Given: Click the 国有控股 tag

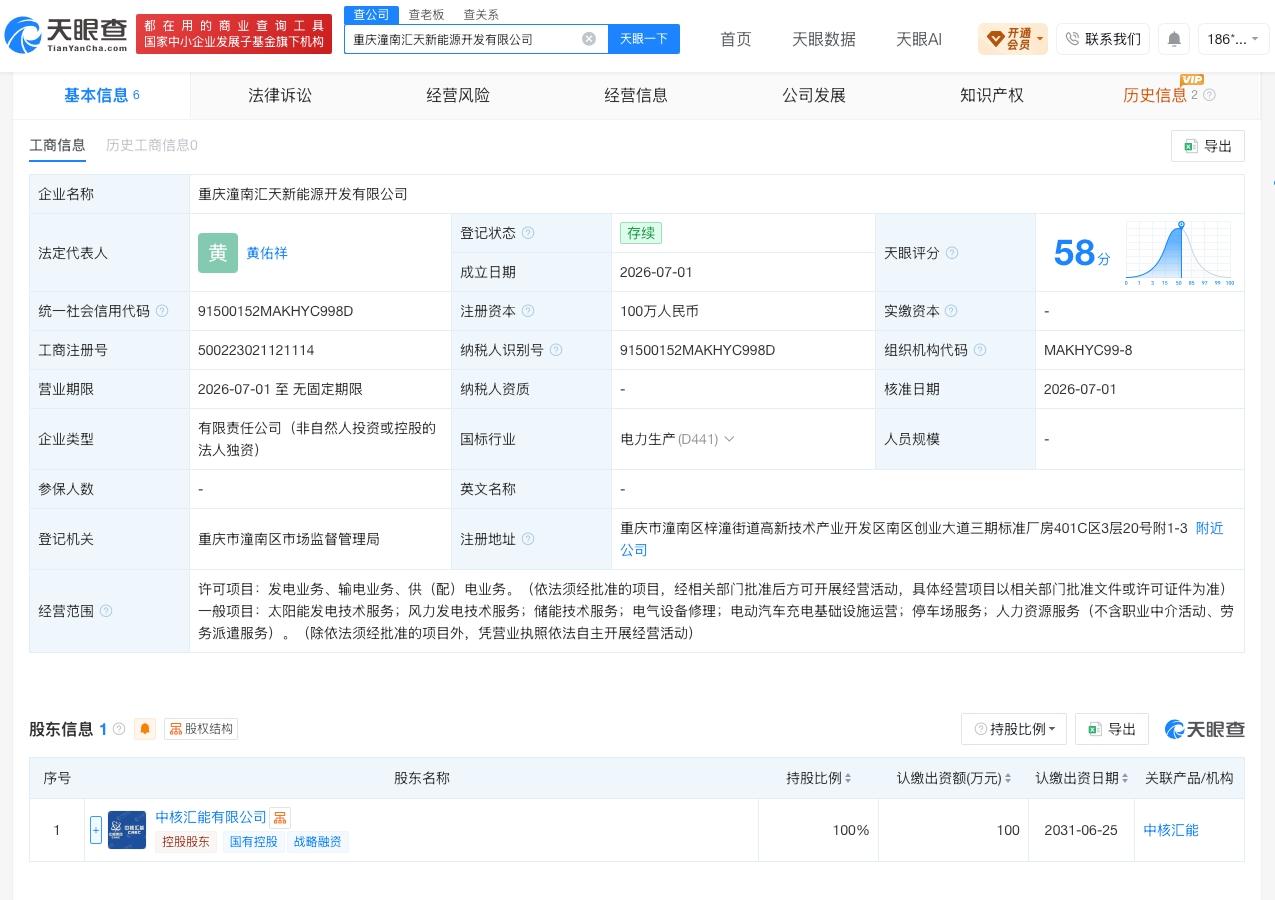Looking at the screenshot, I should (254, 842).
